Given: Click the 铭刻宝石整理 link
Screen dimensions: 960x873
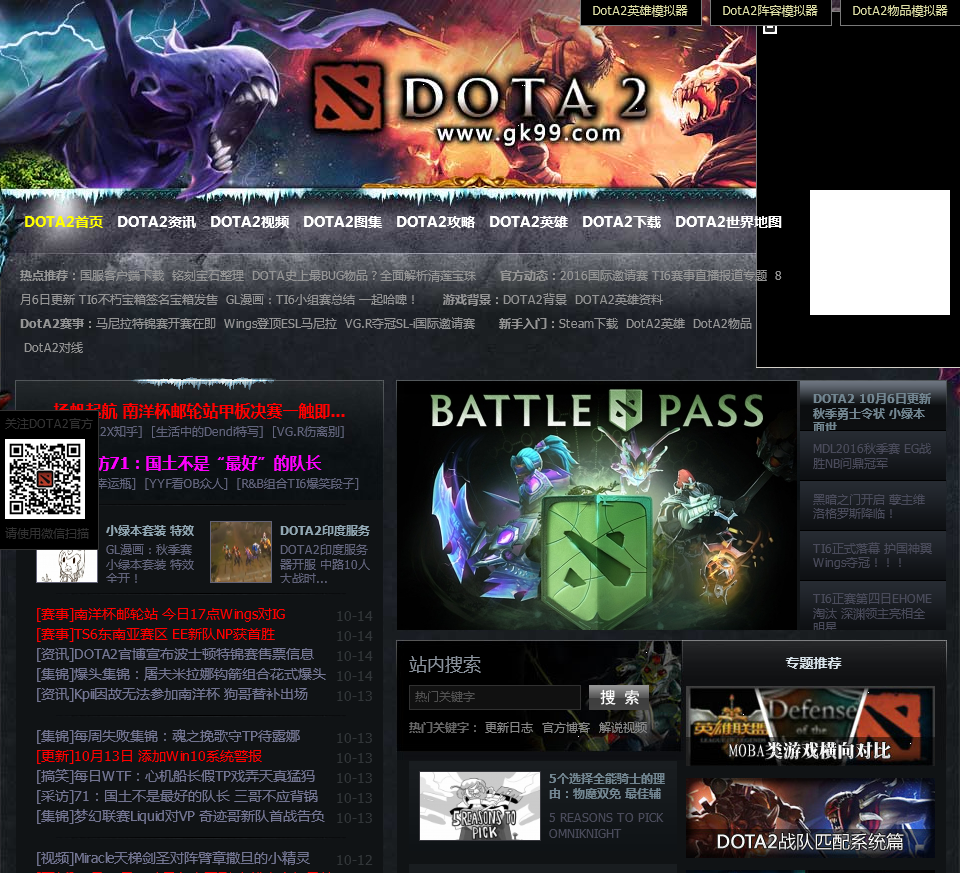Looking at the screenshot, I should (x=208, y=275).
